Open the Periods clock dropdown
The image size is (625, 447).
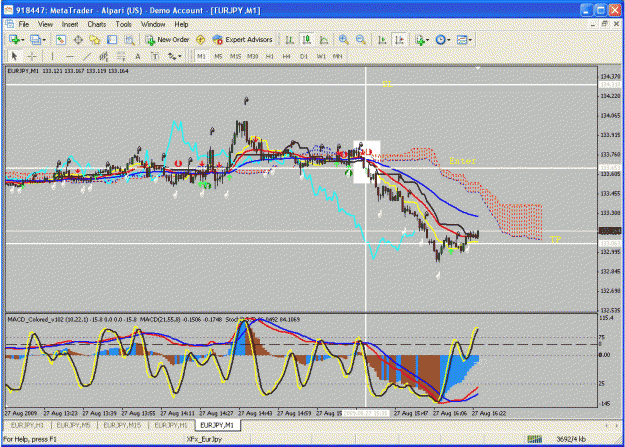click(x=442, y=39)
